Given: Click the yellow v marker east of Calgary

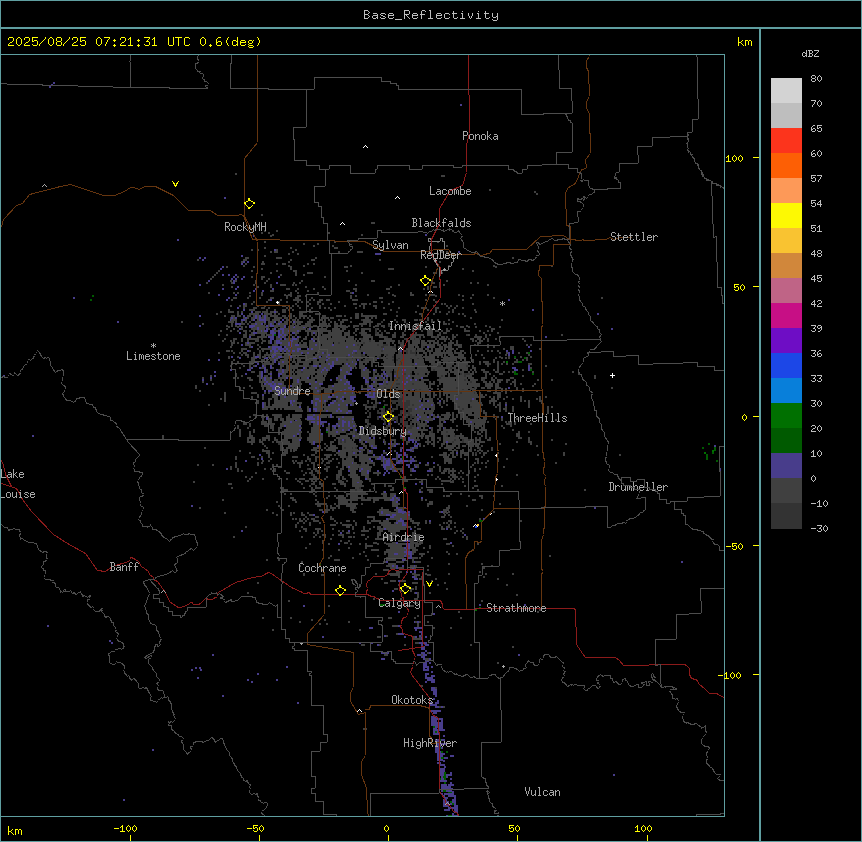Looking at the screenshot, I should [x=429, y=584].
